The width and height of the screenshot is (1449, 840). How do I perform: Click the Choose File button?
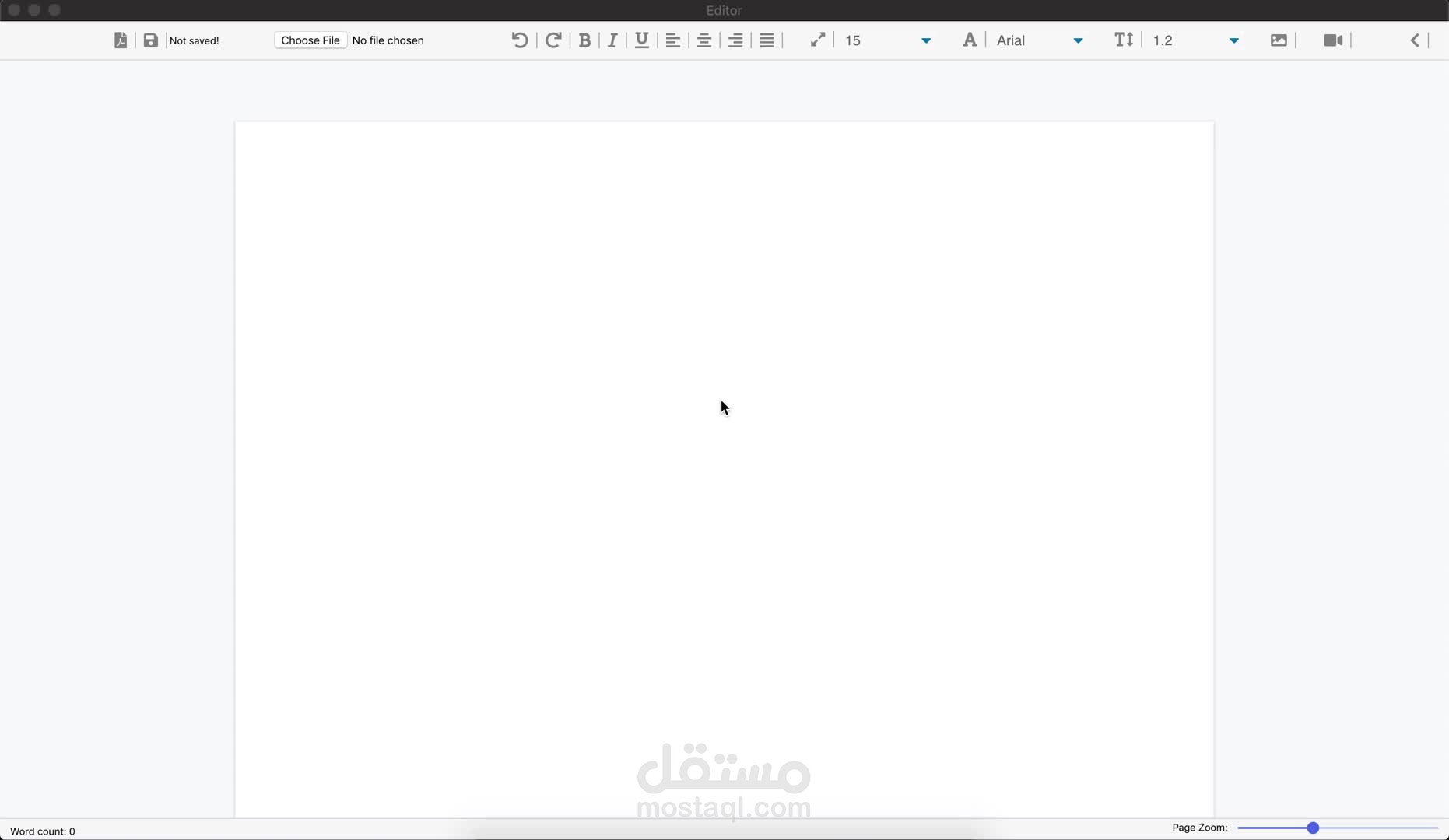[310, 40]
